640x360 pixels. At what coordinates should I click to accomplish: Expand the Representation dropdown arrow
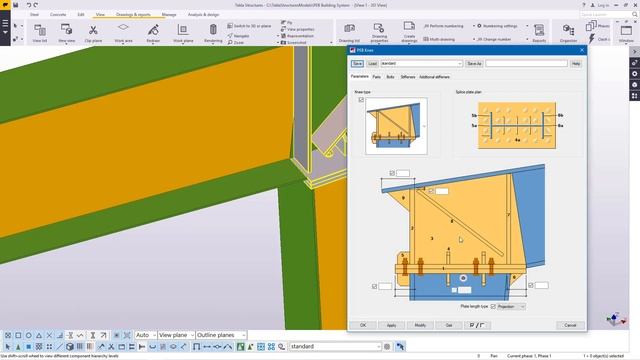click(278, 36)
